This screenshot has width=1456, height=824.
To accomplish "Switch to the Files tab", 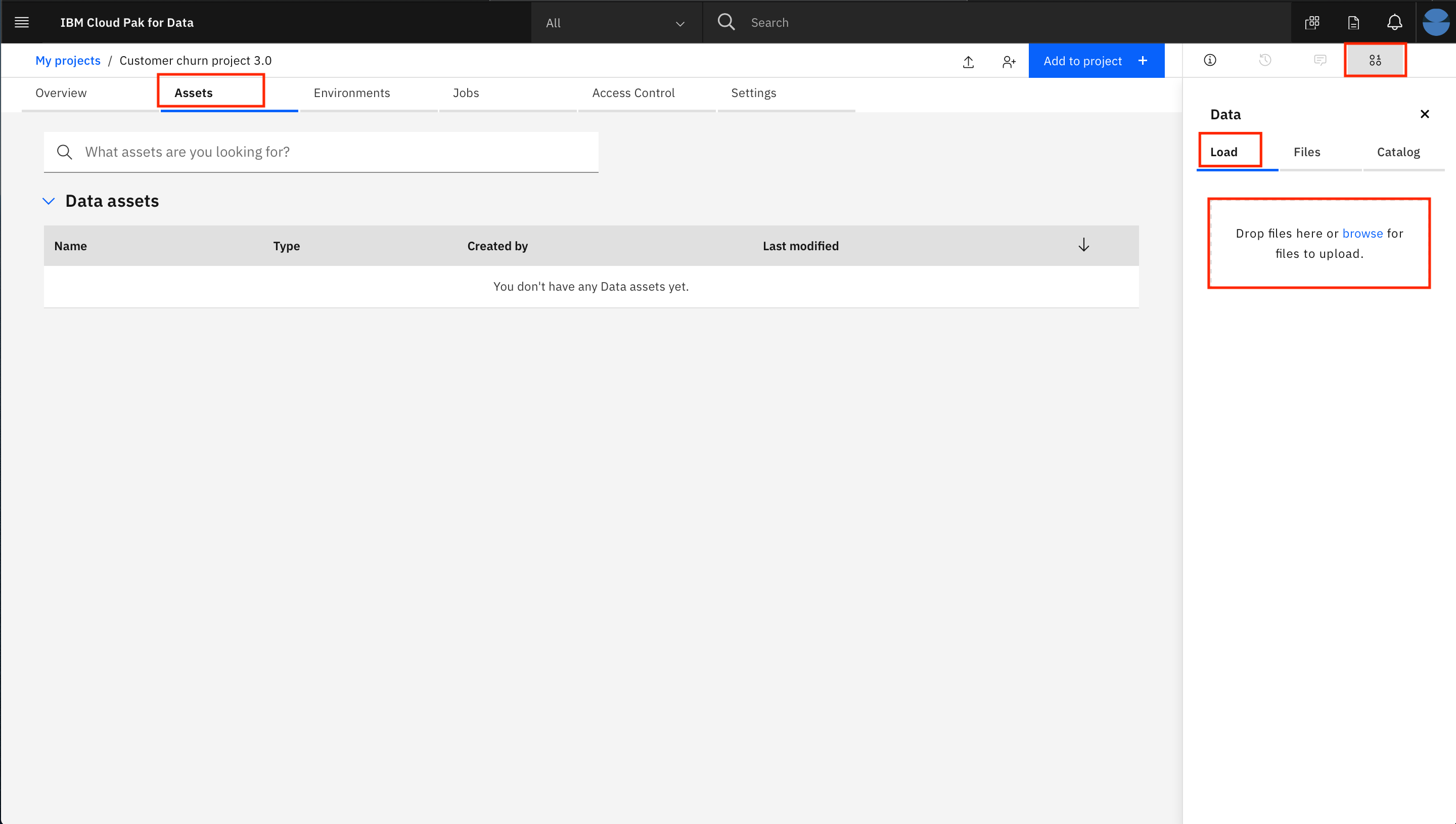I will tap(1307, 151).
